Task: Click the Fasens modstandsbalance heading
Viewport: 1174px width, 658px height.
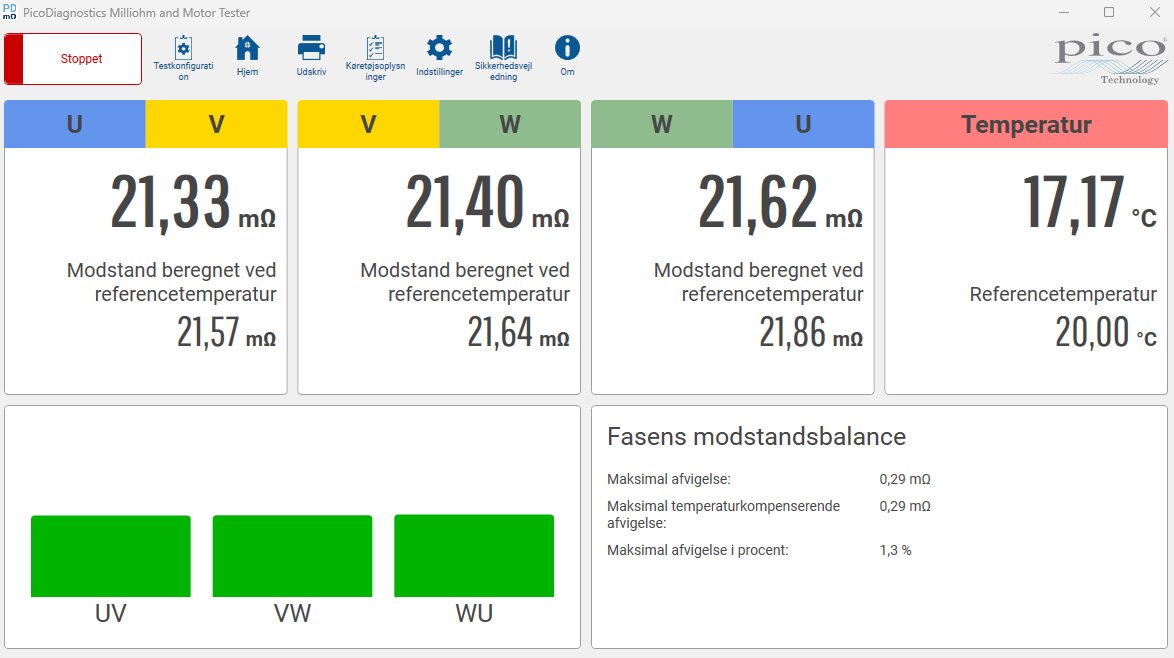Action: (757, 436)
